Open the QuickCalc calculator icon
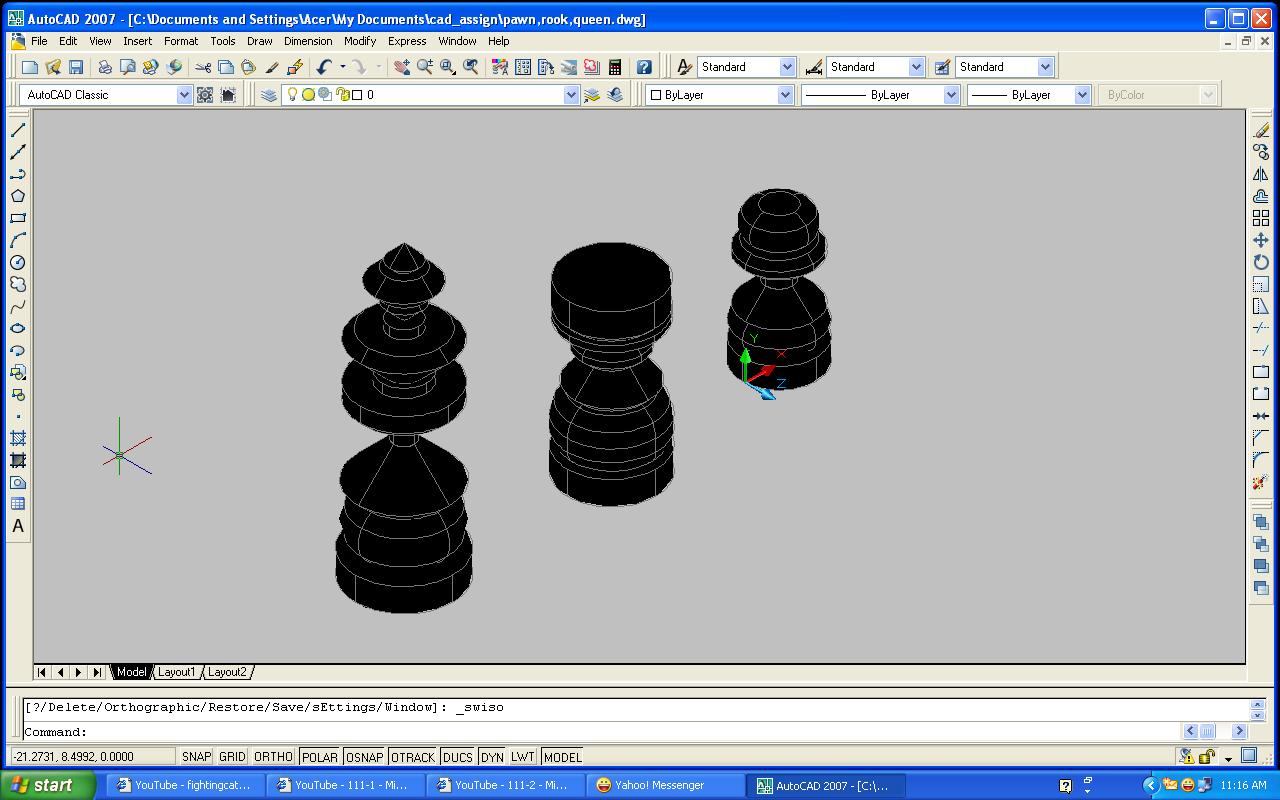 coord(615,67)
